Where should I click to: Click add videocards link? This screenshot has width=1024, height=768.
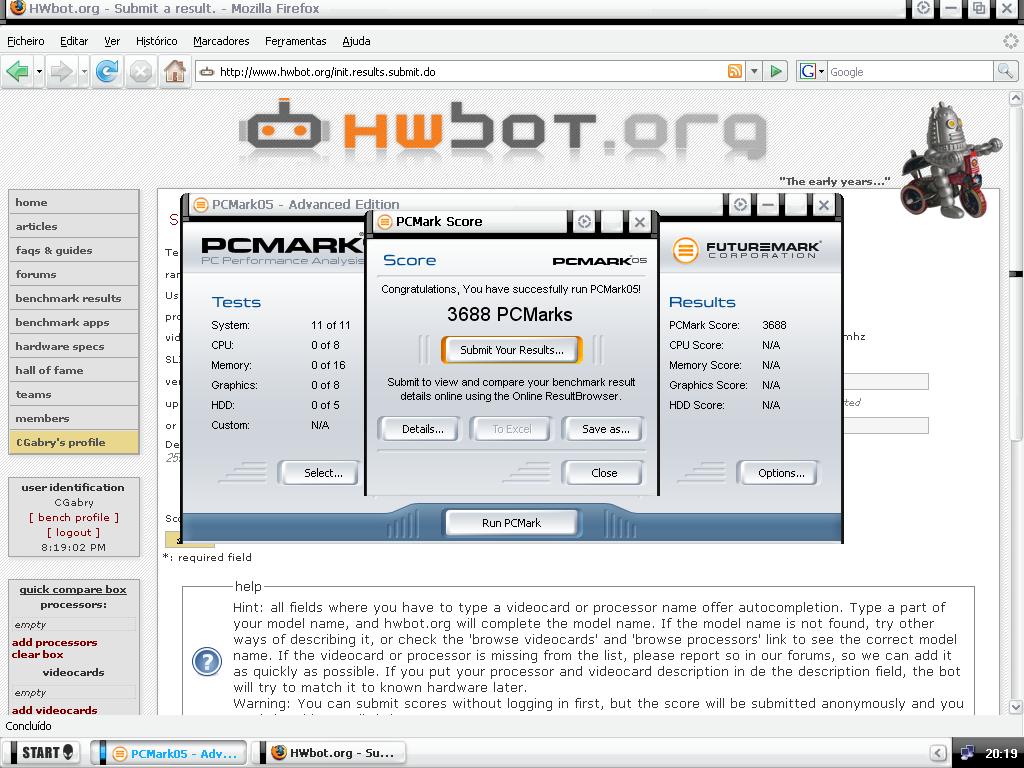point(54,710)
